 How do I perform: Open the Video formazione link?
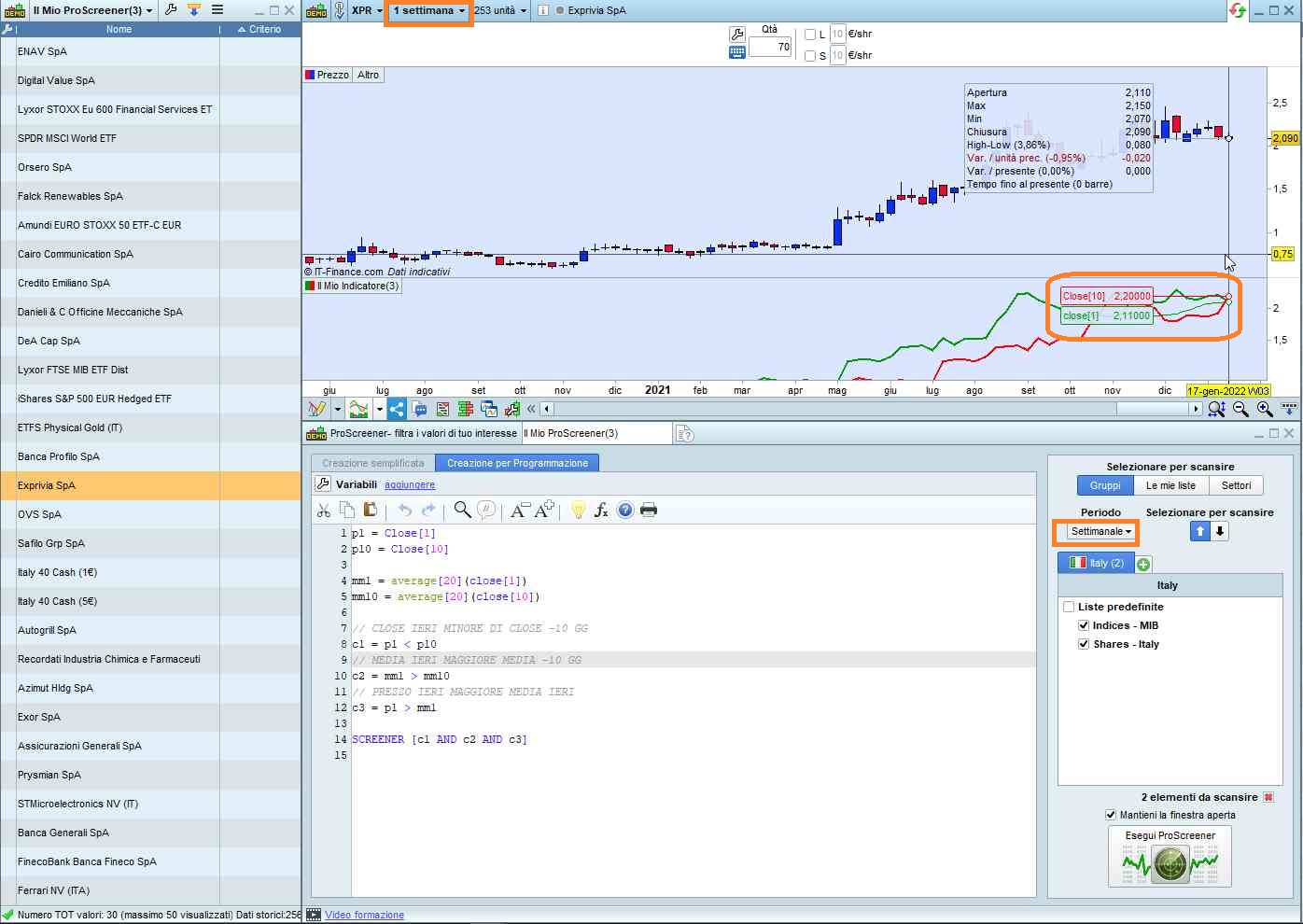pyautogui.click(x=364, y=915)
